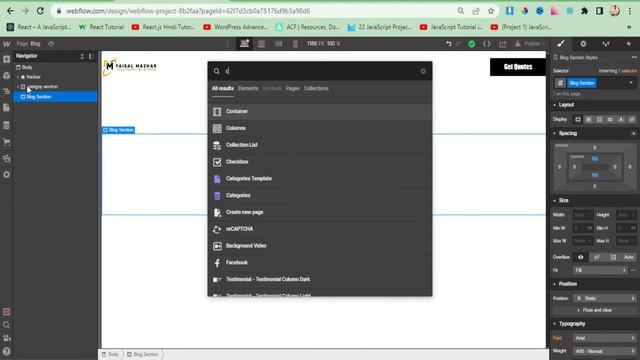Open the Webflow W main menu
The image size is (640, 360).
pyautogui.click(x=7, y=44)
